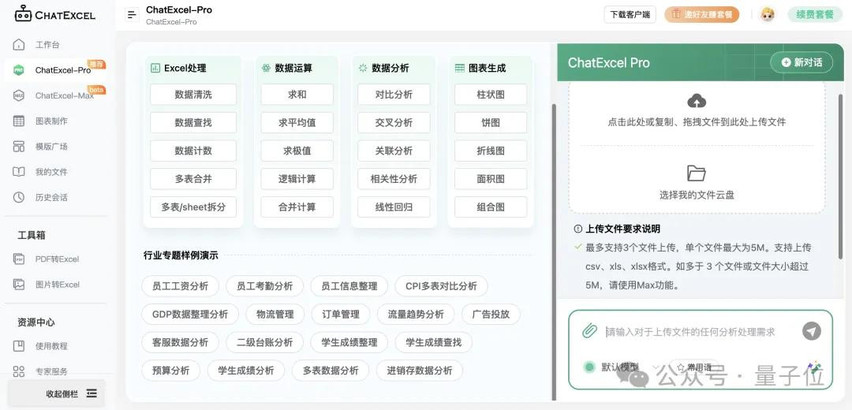
Task: Click the magic wand sparkle icon
Action: tap(813, 367)
